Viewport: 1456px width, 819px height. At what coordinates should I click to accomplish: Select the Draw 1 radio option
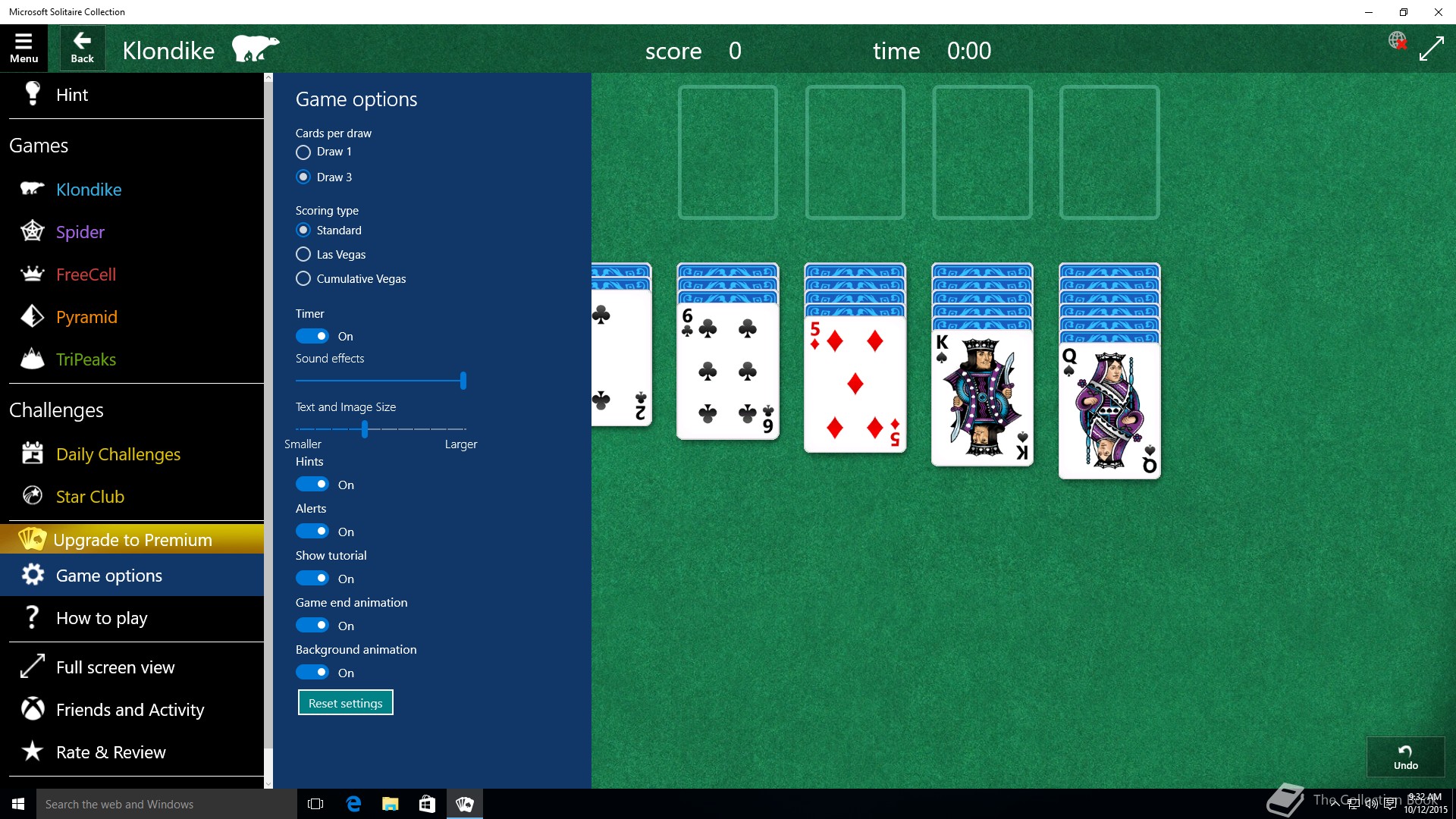coord(303,152)
